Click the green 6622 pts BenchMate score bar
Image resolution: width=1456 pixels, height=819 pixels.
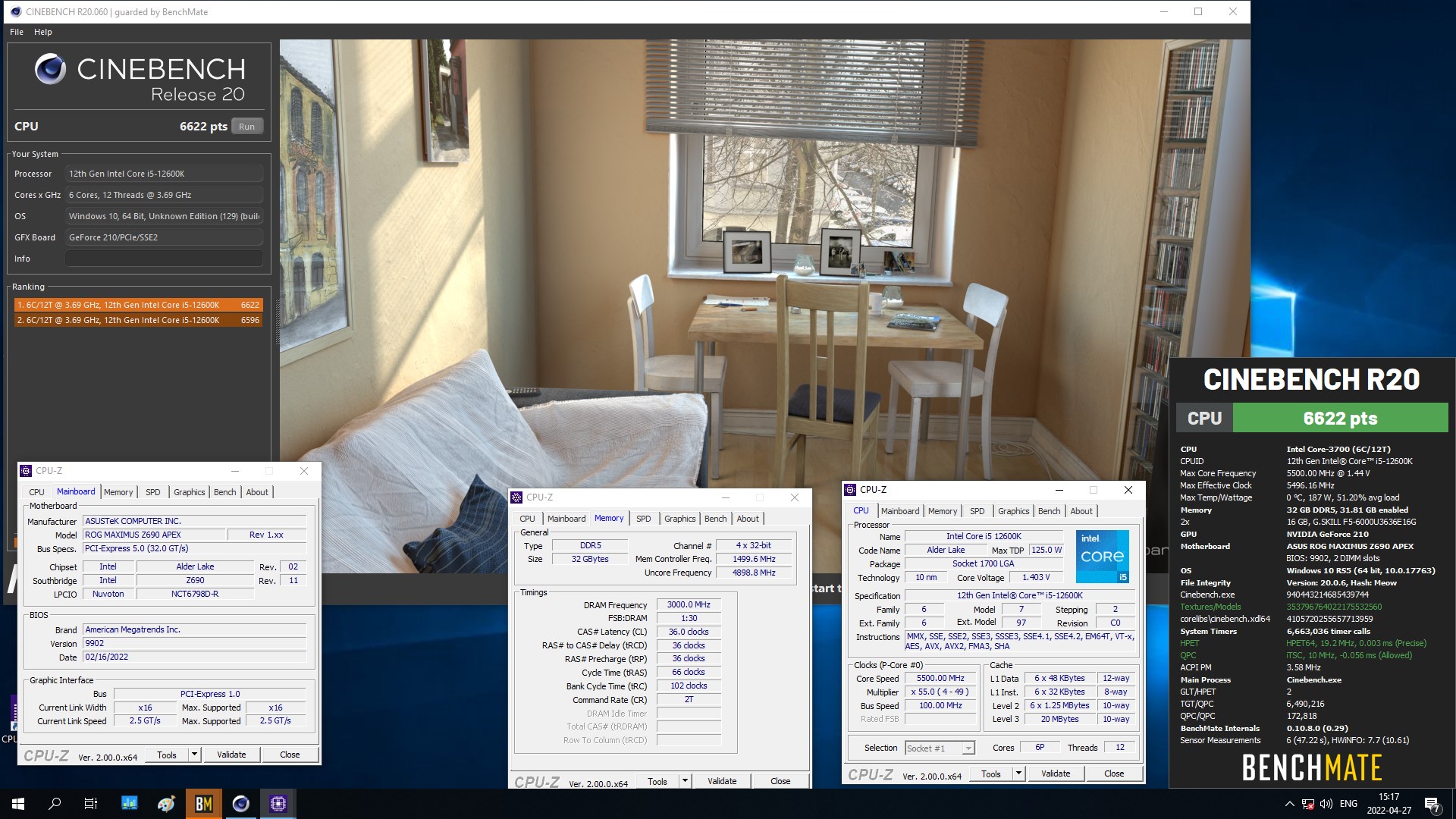coord(1340,419)
